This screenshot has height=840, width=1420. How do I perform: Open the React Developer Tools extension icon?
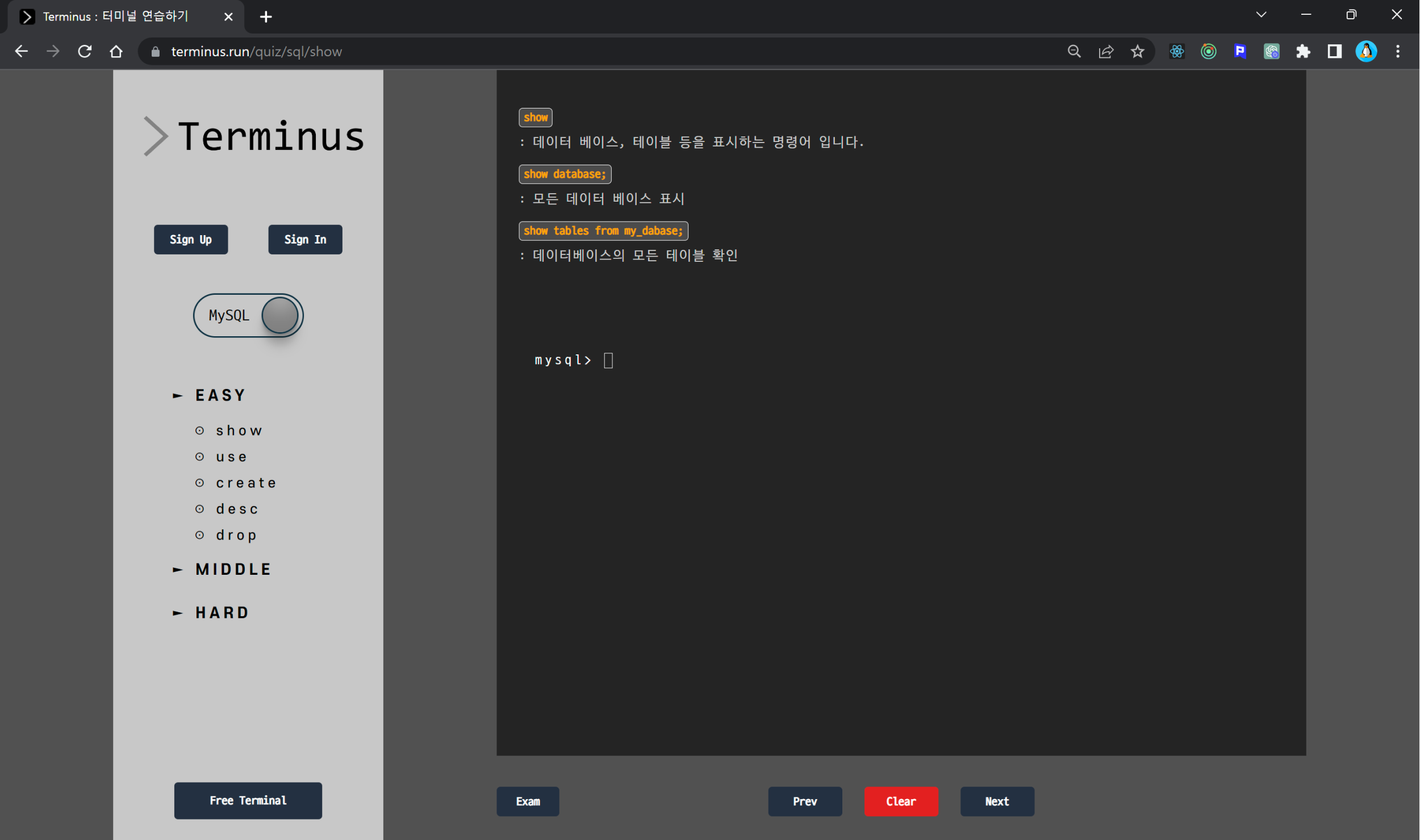[x=1177, y=52]
